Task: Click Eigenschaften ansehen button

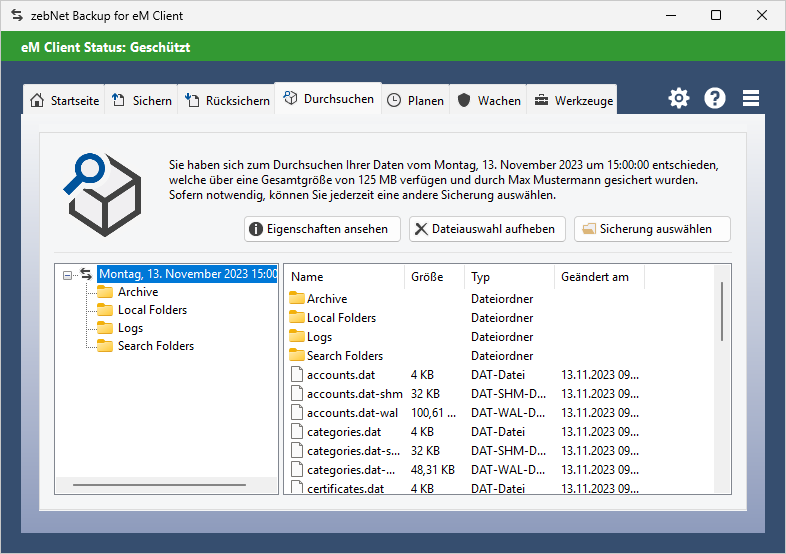Action: [322, 229]
